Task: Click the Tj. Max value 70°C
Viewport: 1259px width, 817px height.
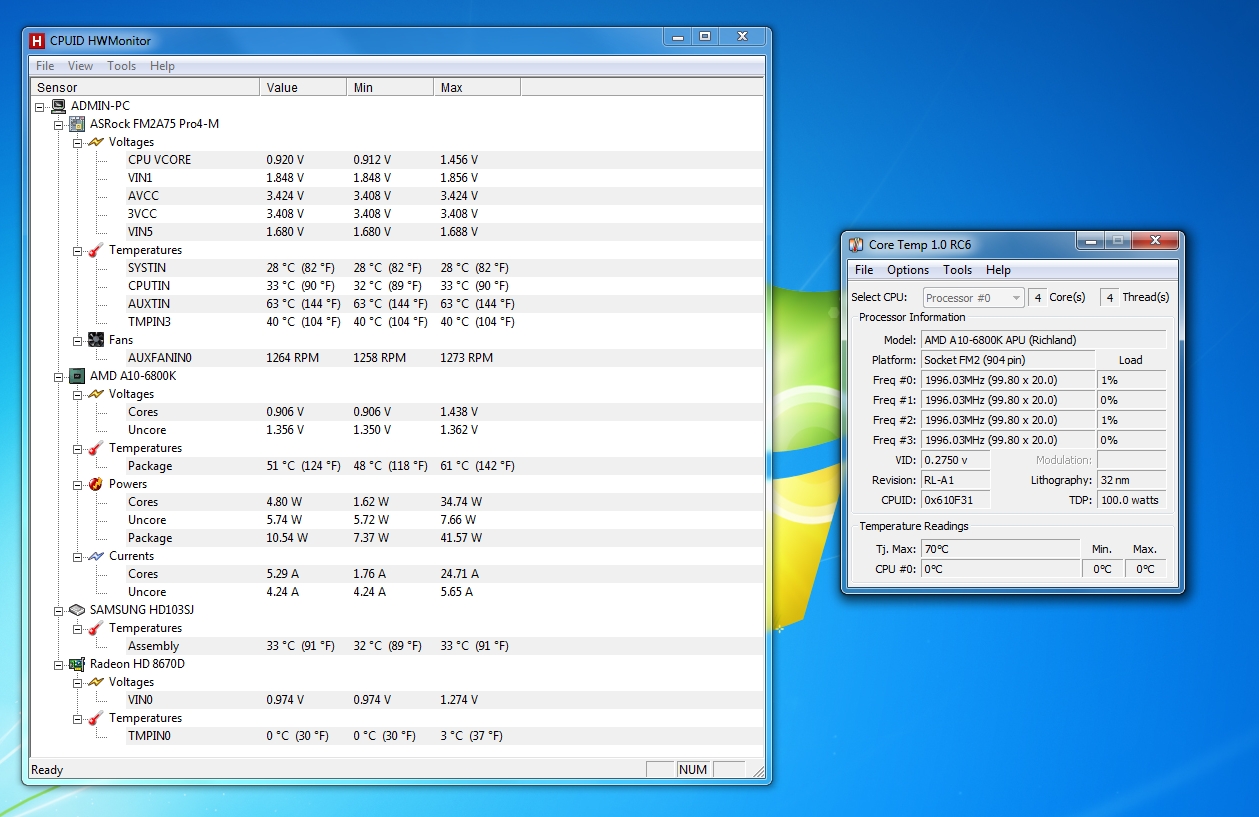Action: pyautogui.click(x=1000, y=549)
